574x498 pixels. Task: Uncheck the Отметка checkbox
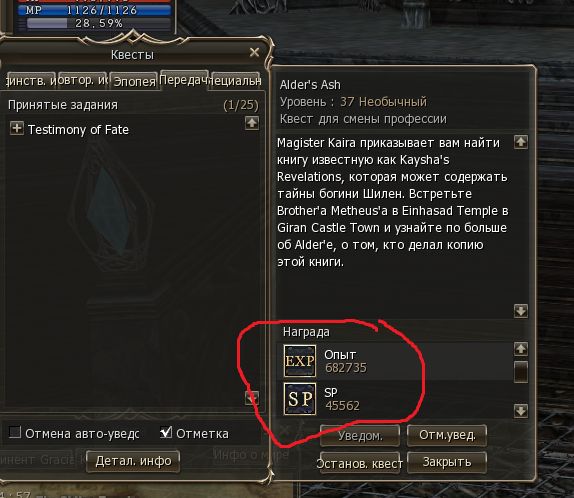[x=166, y=432]
